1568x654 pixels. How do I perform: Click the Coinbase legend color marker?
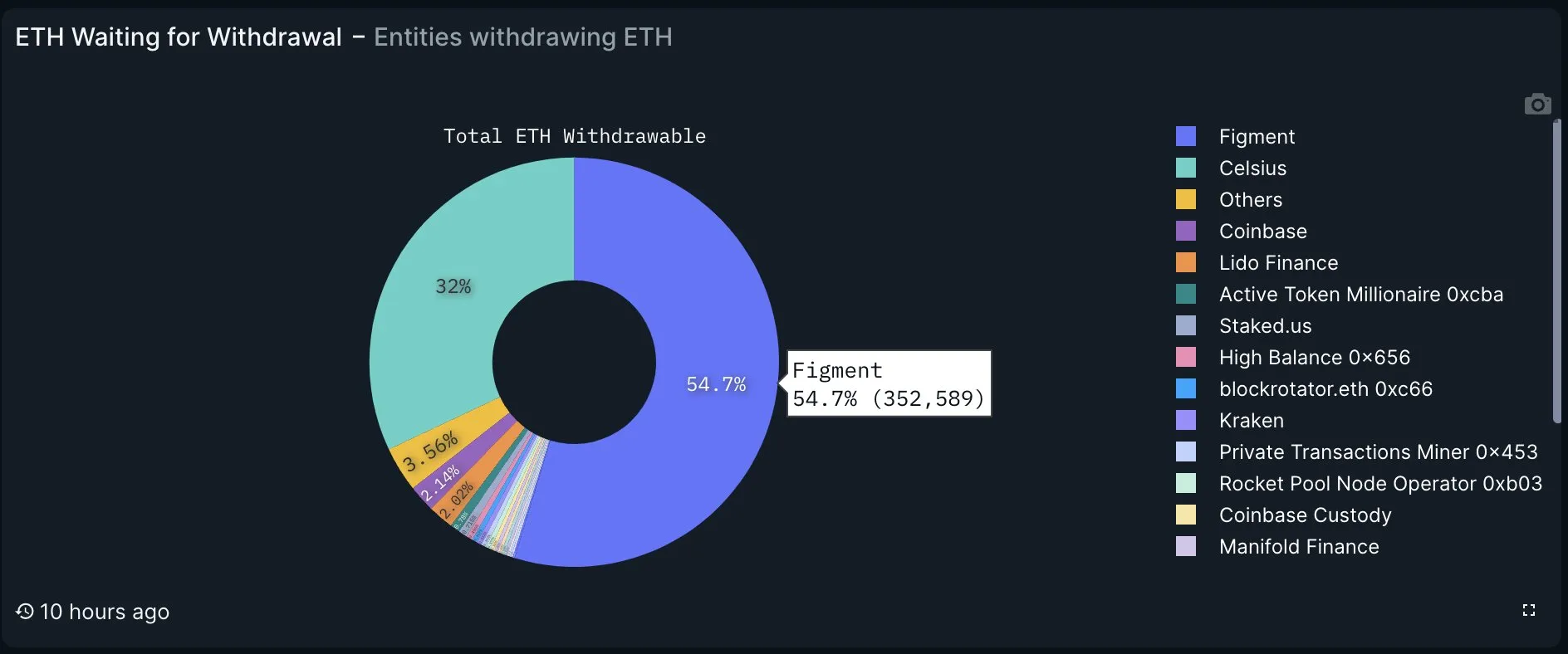coord(1185,231)
